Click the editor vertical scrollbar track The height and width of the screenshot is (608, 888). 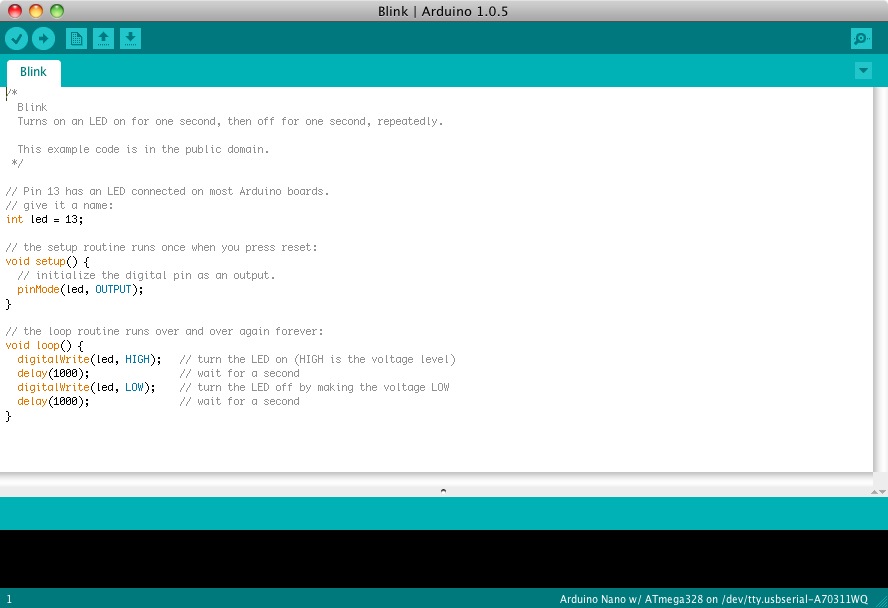[881, 279]
